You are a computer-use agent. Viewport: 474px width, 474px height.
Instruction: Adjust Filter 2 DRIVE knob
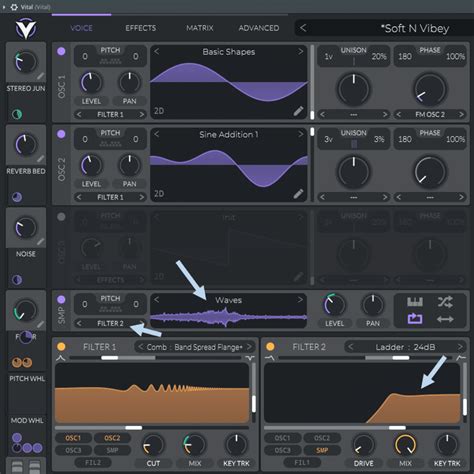point(363,445)
